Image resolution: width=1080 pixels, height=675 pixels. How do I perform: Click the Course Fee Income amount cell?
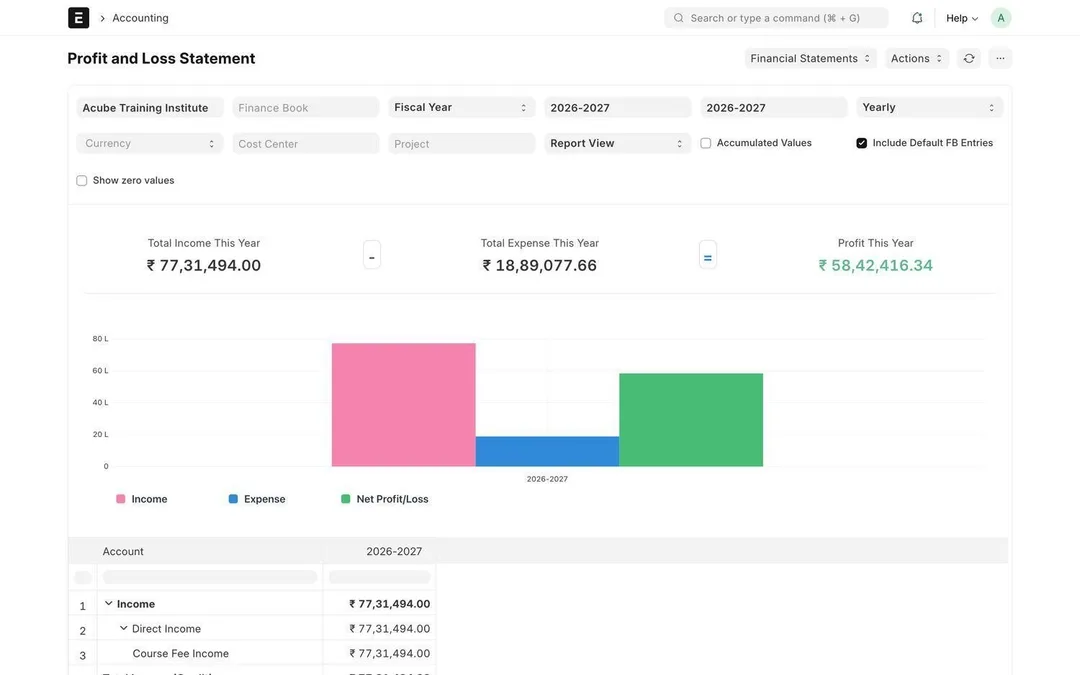pyautogui.click(x=379, y=653)
